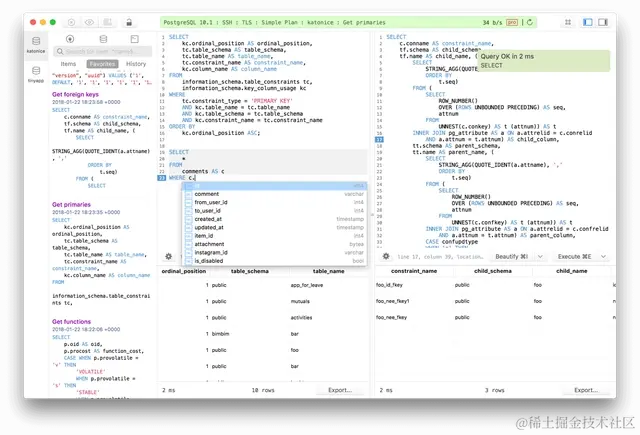Toggle the left sidebar panel
This screenshot has height=435, width=640.
click(x=588, y=22)
